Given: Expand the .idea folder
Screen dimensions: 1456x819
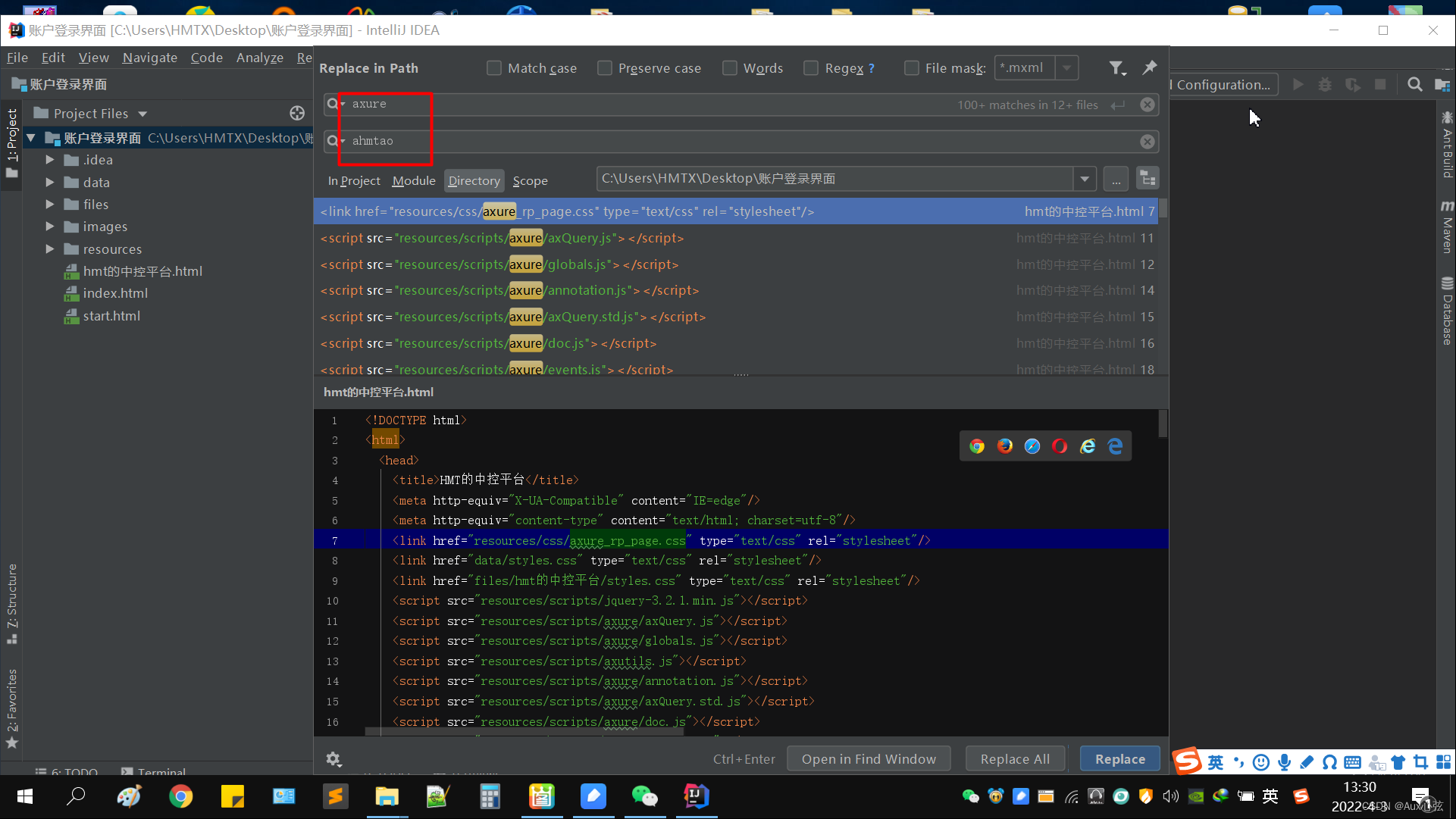Looking at the screenshot, I should pyautogui.click(x=50, y=160).
